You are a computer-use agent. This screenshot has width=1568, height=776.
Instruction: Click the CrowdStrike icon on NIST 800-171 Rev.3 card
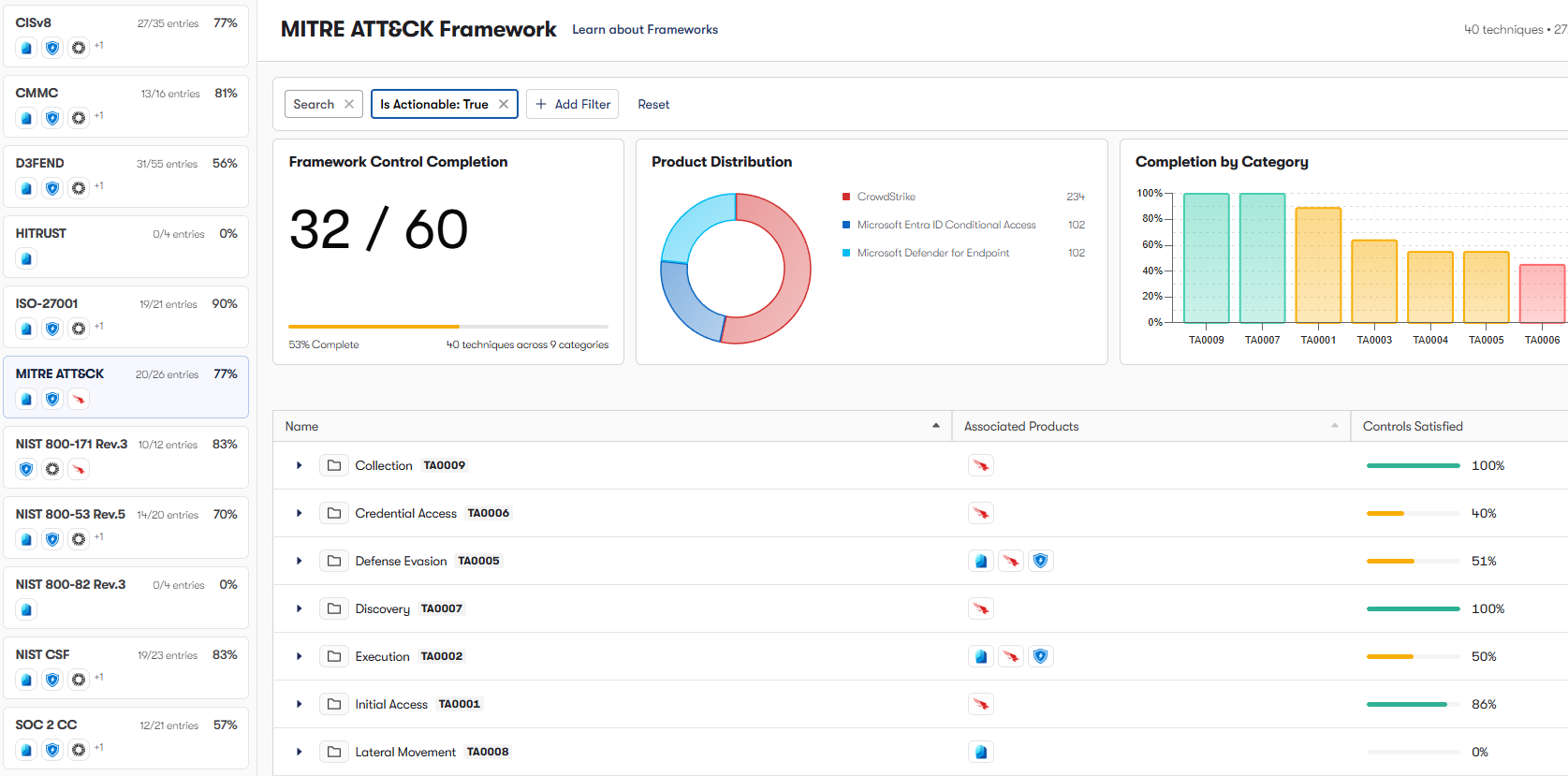[x=79, y=469]
